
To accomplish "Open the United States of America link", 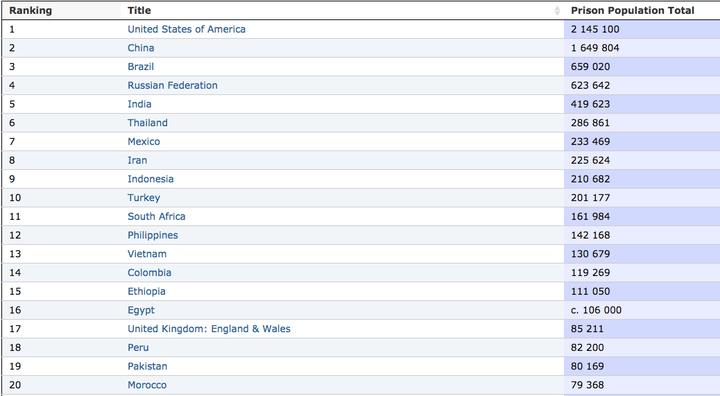I will pyautogui.click(x=186, y=29).
